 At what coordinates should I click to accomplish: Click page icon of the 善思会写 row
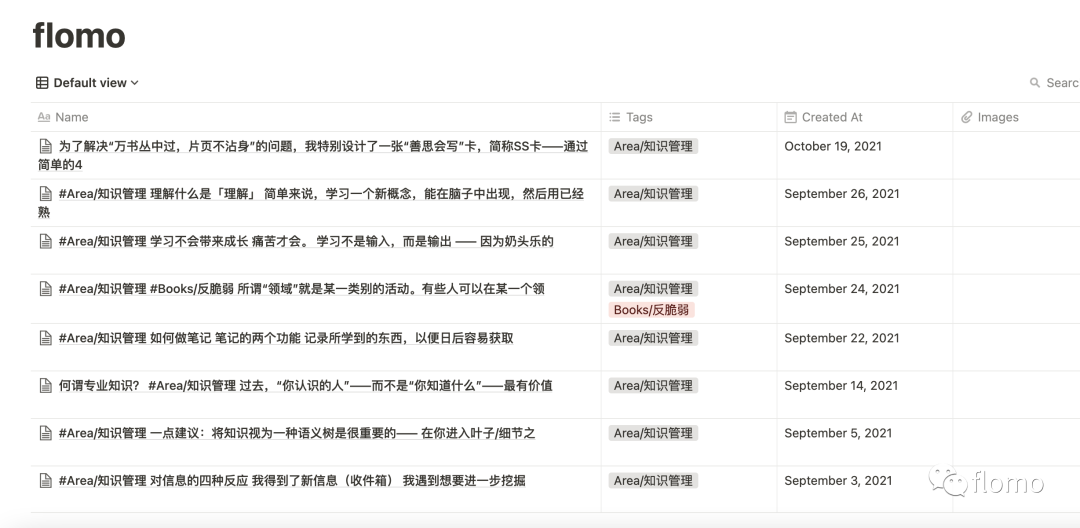(x=45, y=146)
